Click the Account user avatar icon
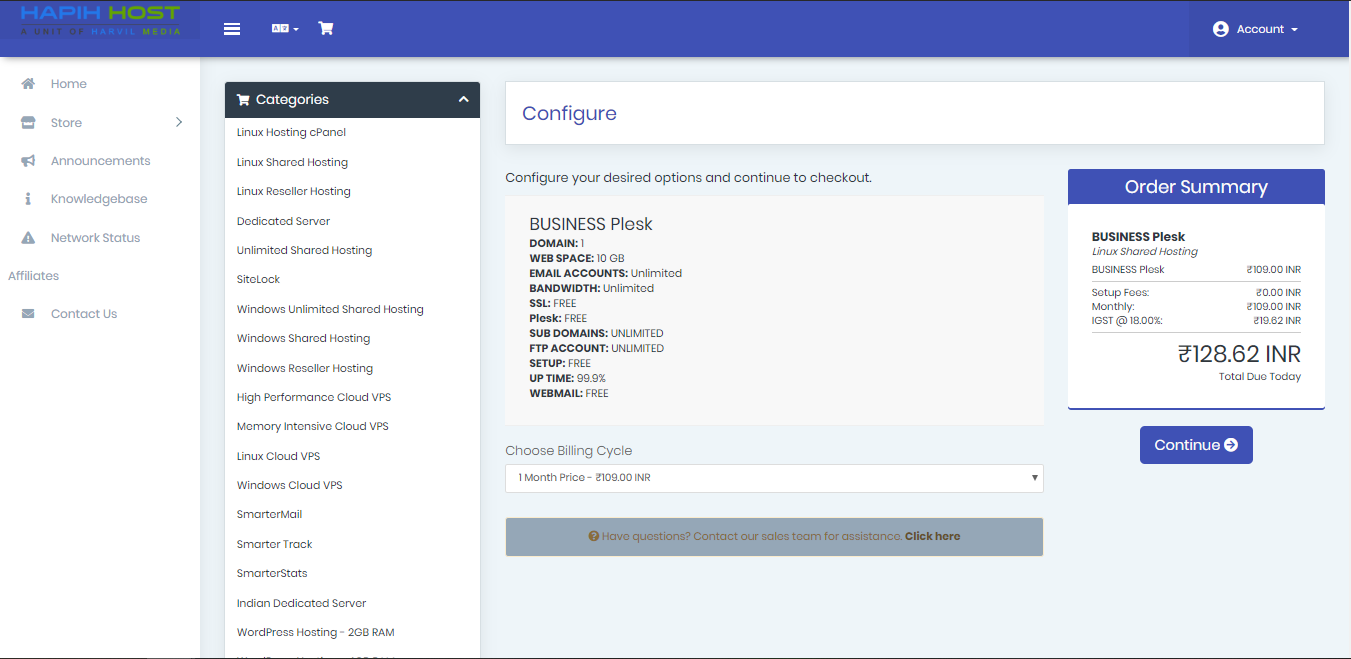 [1220, 29]
